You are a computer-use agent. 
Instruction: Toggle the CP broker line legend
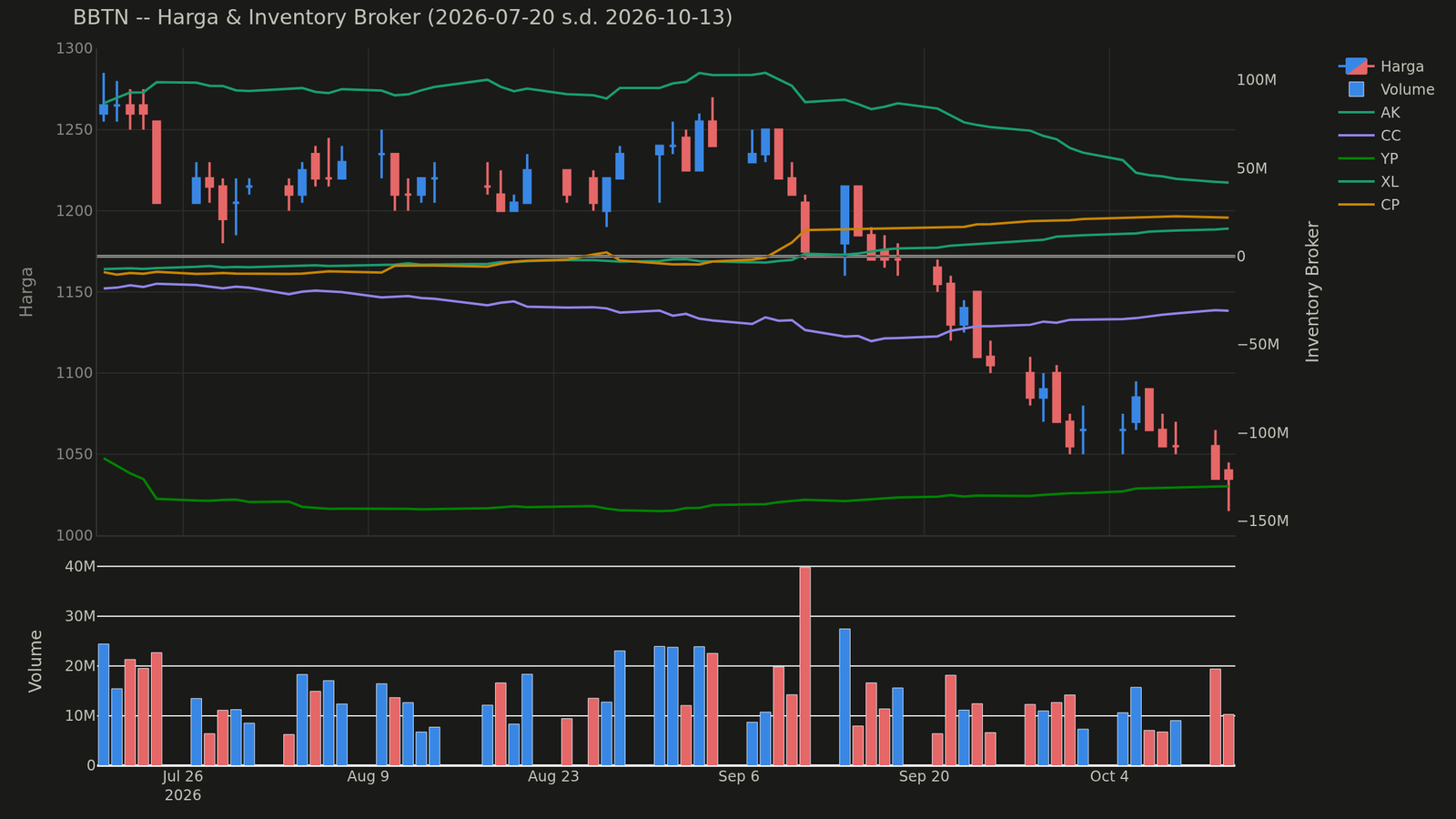(1370, 205)
